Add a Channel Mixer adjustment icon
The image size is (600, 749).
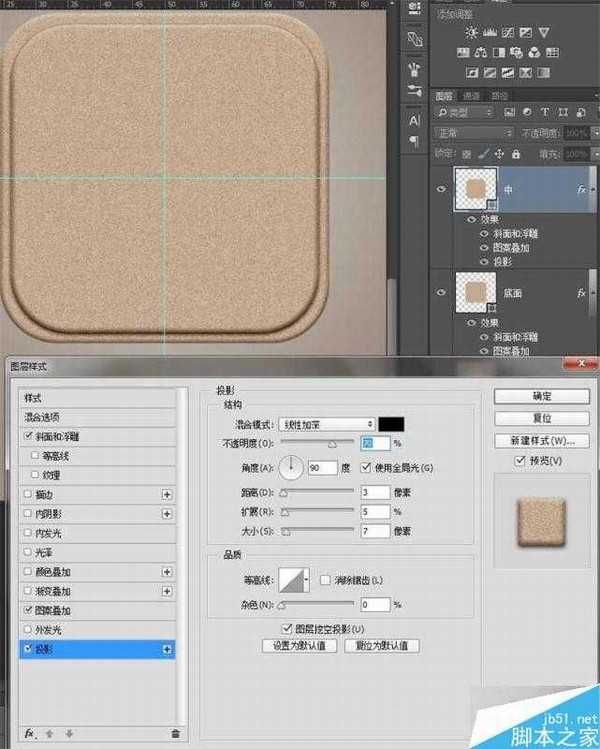click(x=534, y=53)
